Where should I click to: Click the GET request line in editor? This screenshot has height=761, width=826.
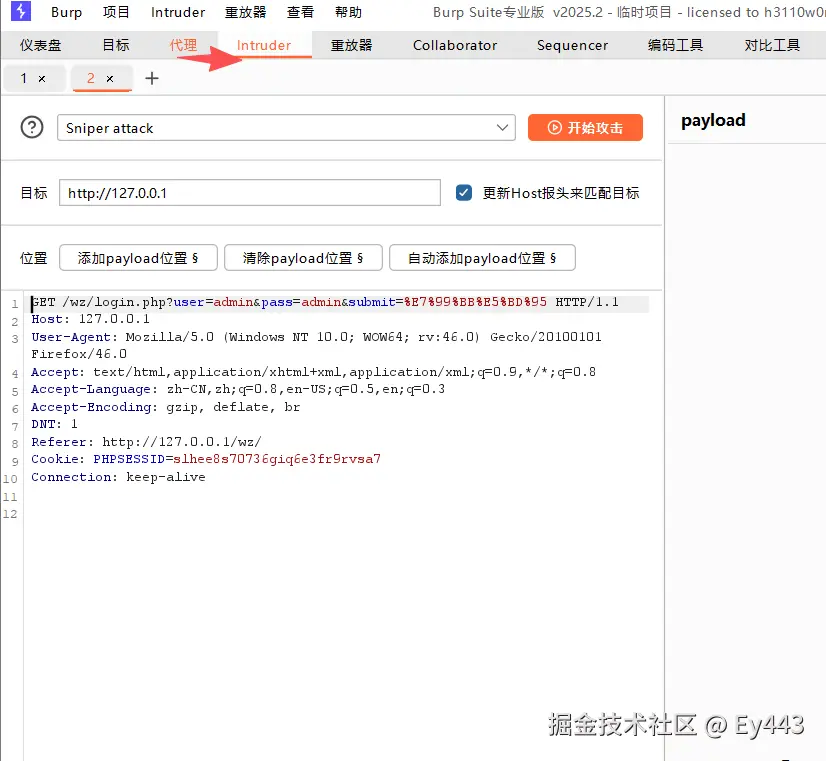tap(324, 302)
